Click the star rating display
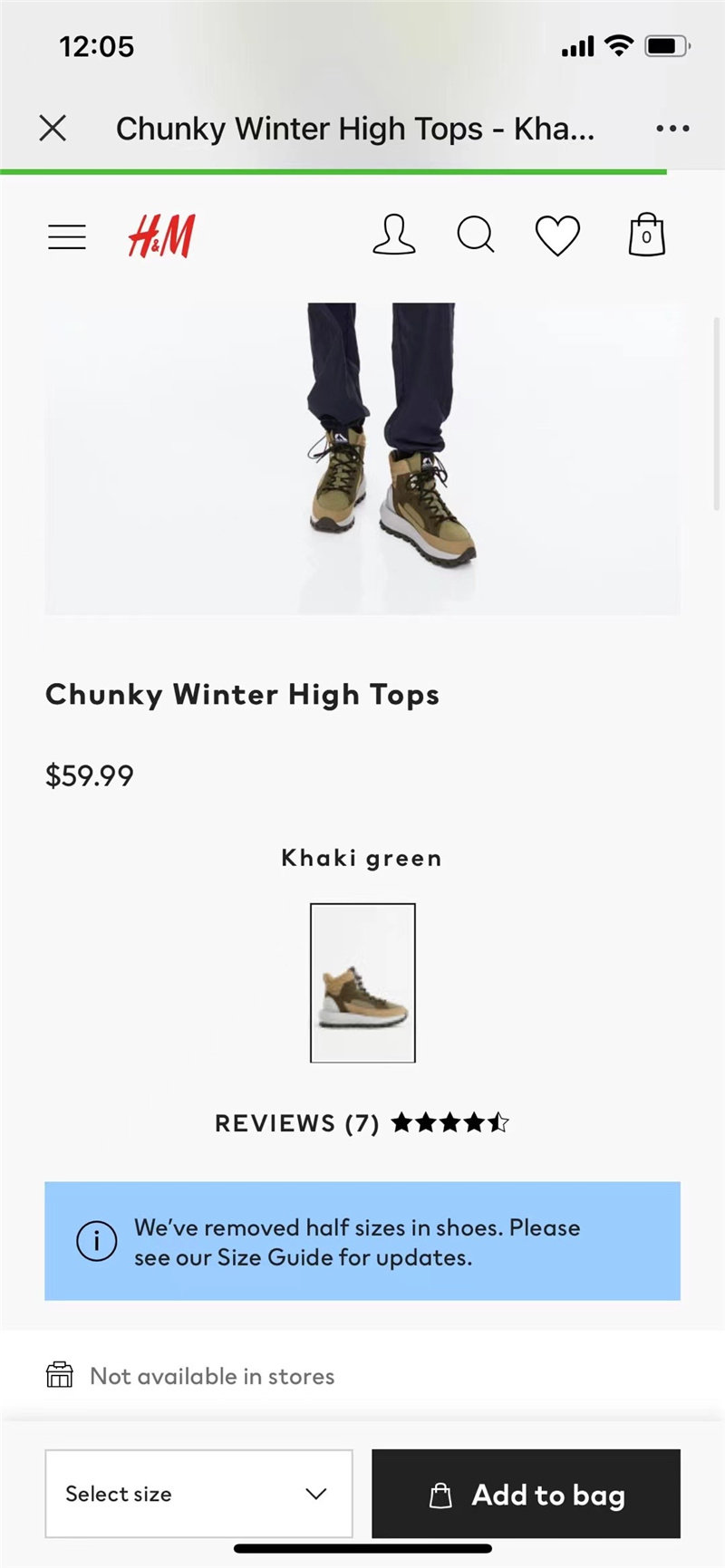This screenshot has width=725, height=1568. click(450, 1123)
